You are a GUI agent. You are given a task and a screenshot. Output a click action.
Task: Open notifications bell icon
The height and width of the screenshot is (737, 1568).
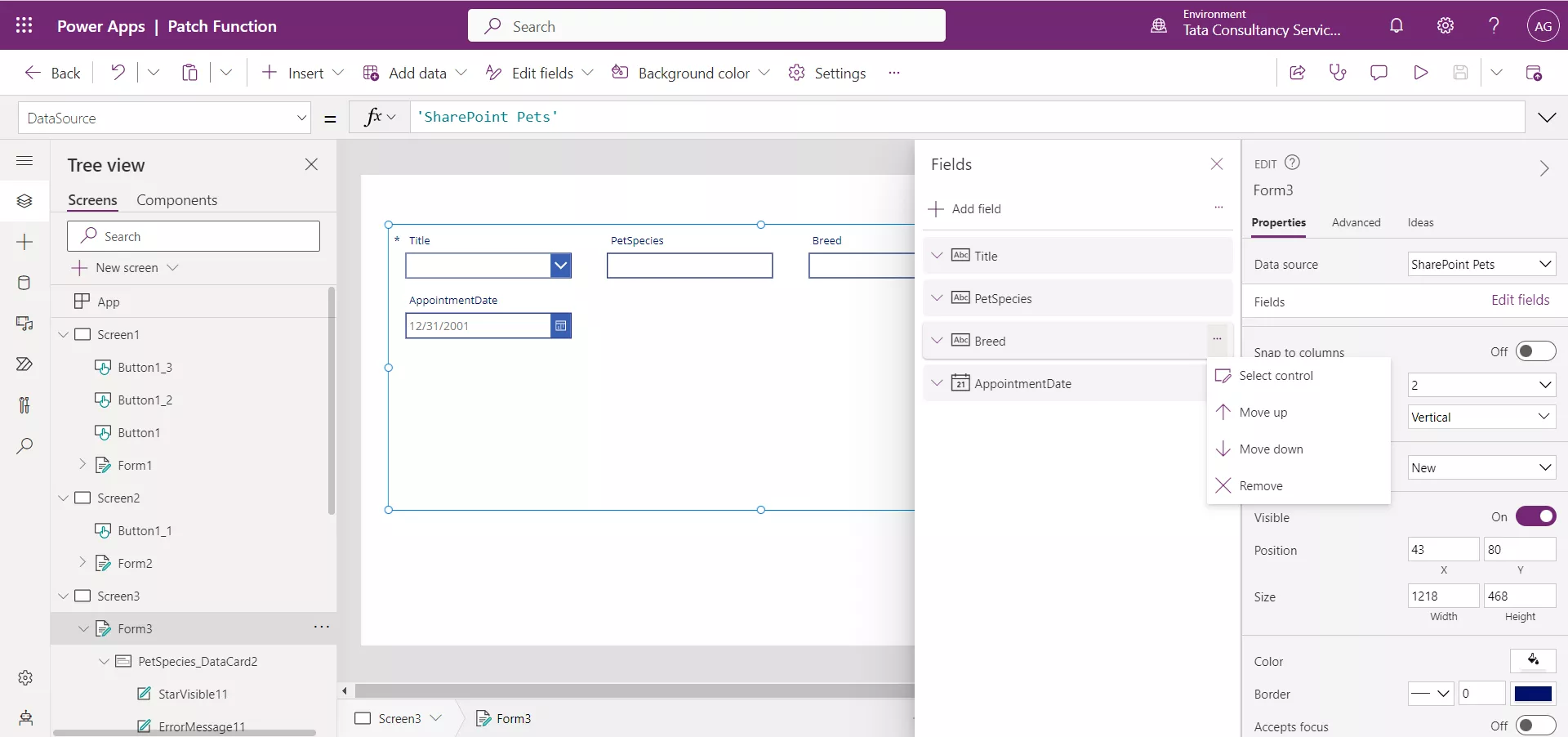click(x=1396, y=25)
